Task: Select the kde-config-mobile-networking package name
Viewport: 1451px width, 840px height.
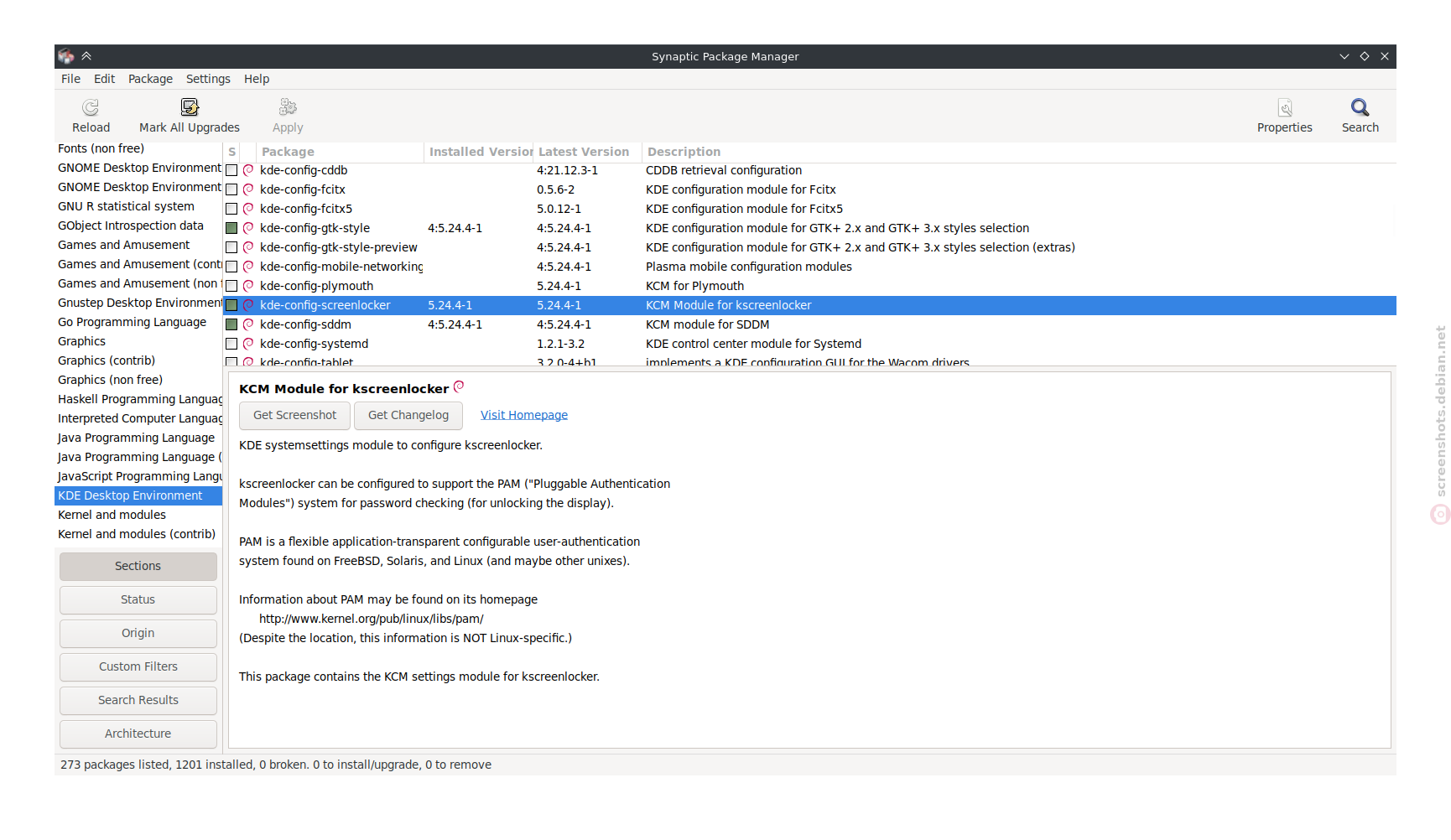Action: pyautogui.click(x=341, y=267)
